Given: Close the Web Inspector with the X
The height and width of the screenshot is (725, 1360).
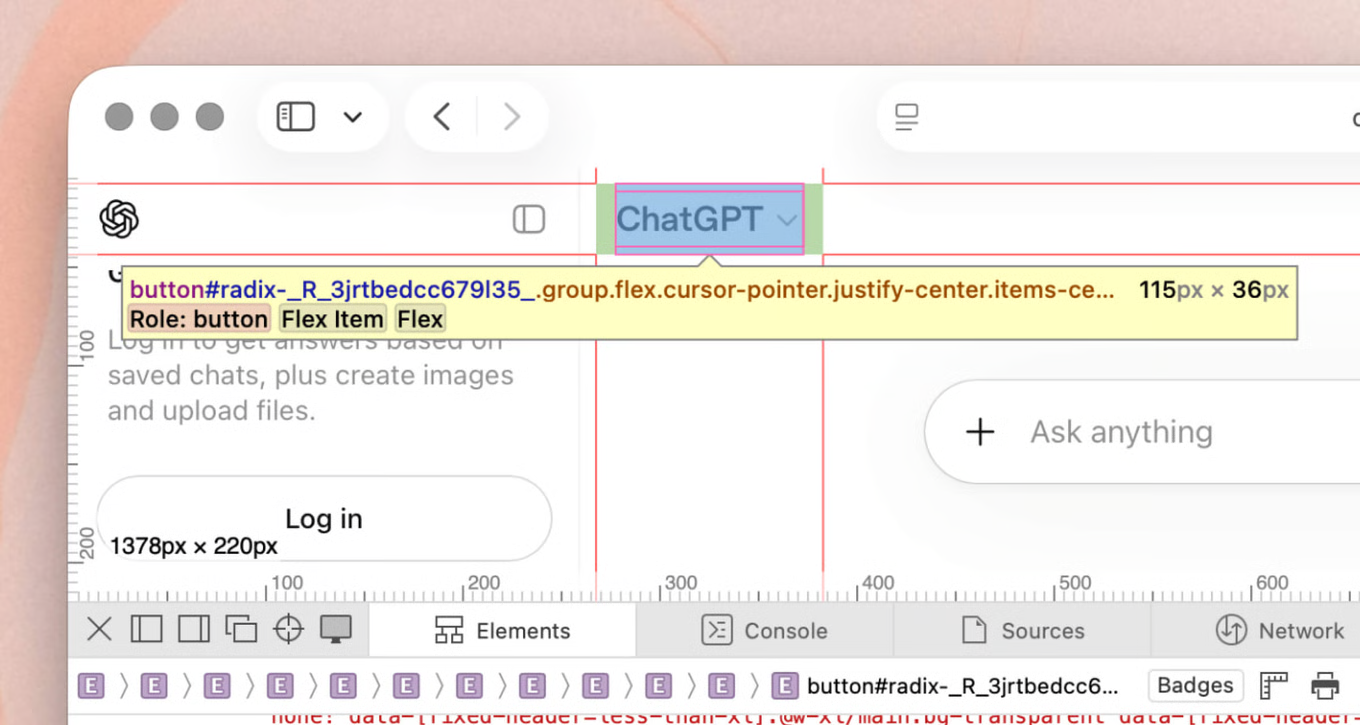Looking at the screenshot, I should tap(99, 629).
